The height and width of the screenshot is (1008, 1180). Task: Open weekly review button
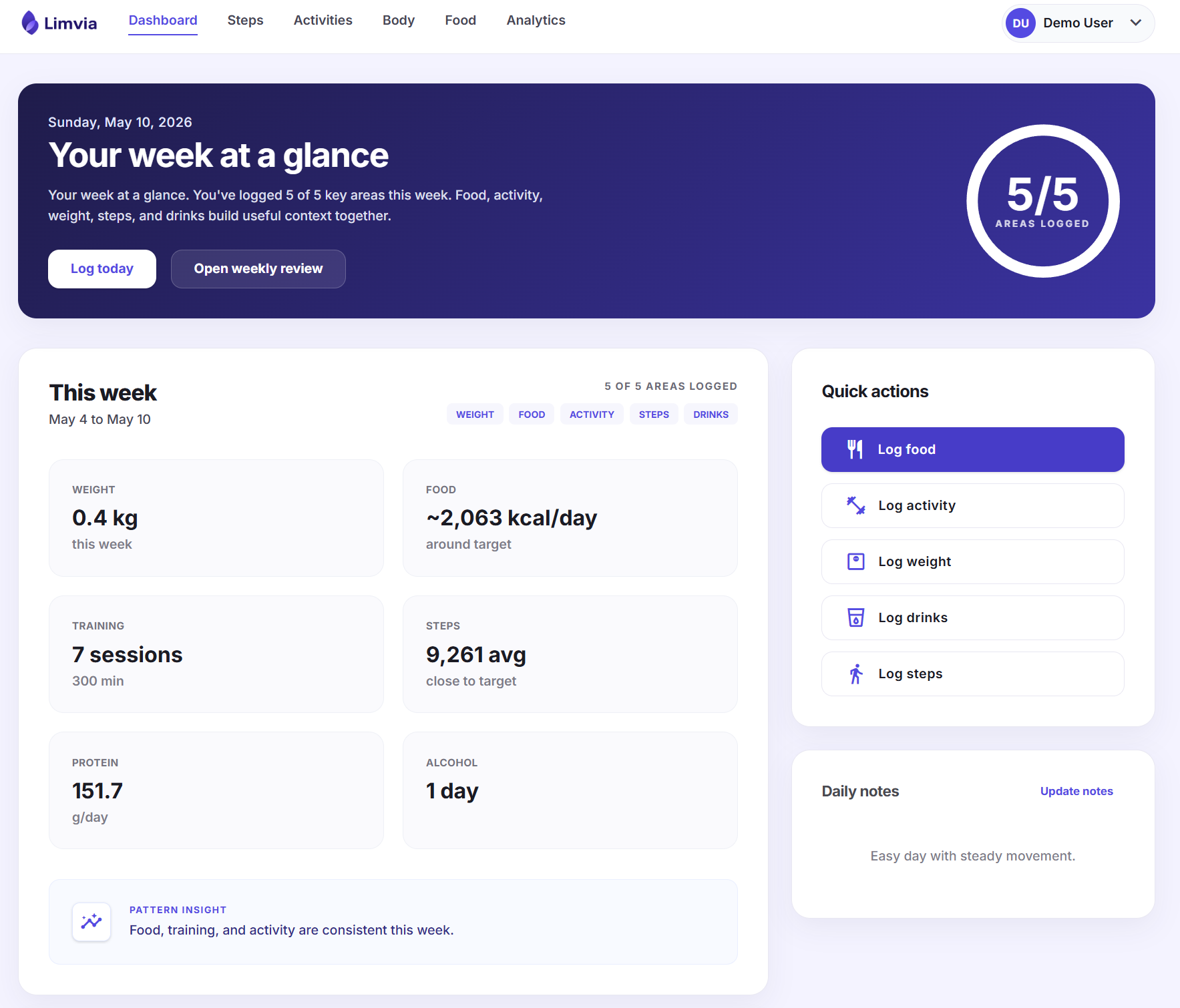tap(258, 269)
